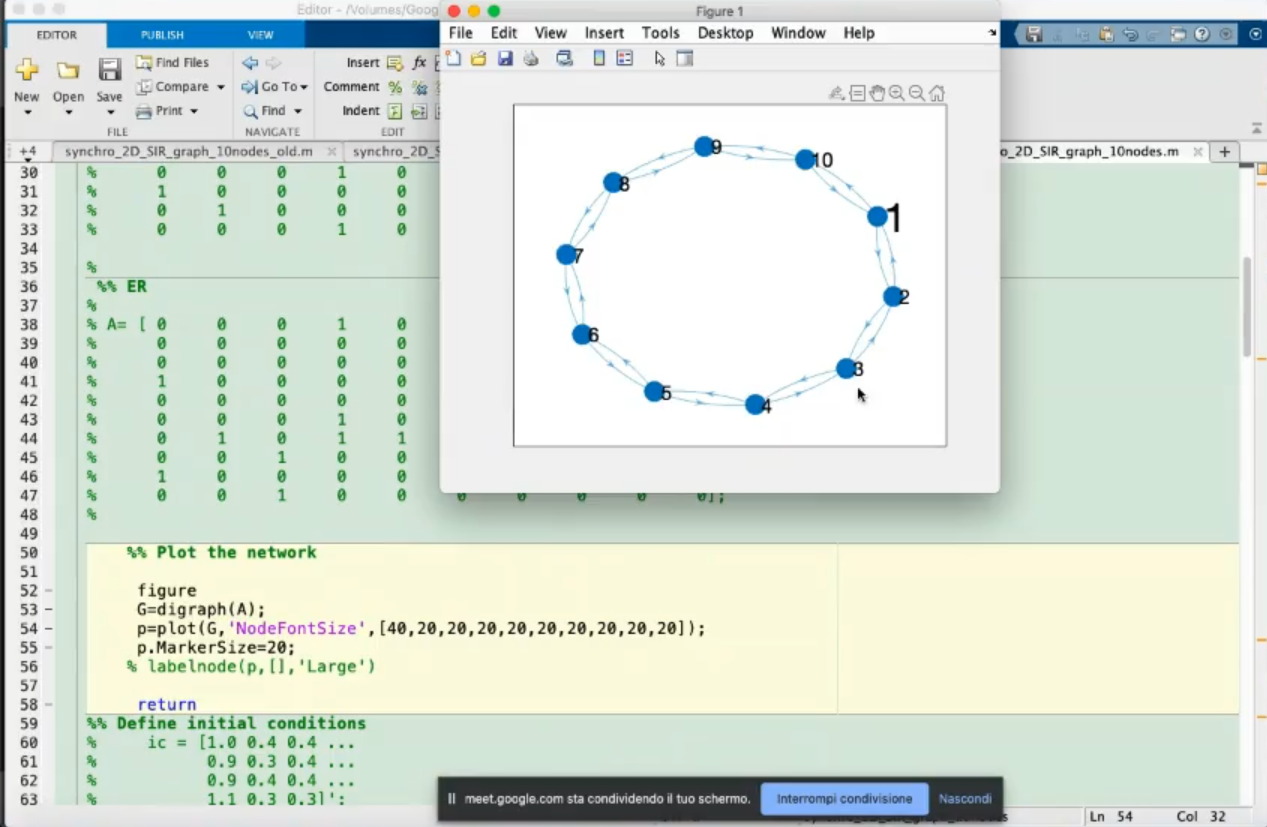This screenshot has height=827, width=1267.
Task: Open the Tools menu in the Figure window
Action: tap(660, 33)
